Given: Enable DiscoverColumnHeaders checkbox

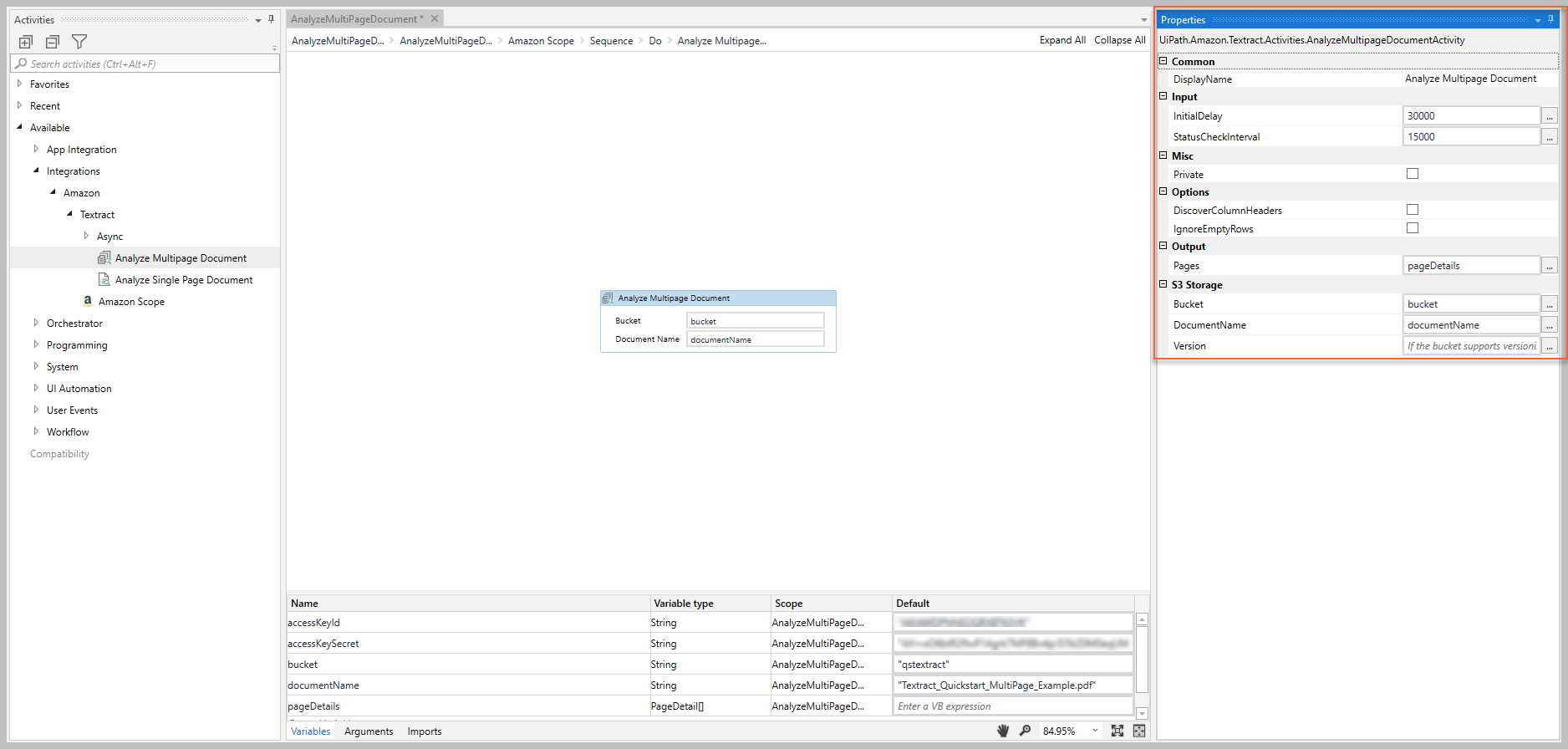Looking at the screenshot, I should [x=1413, y=210].
